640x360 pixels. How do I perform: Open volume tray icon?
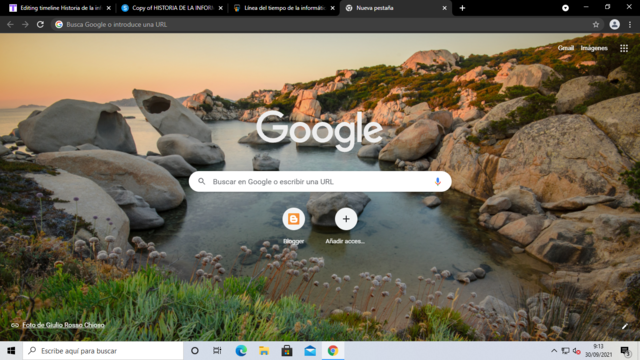(576, 351)
